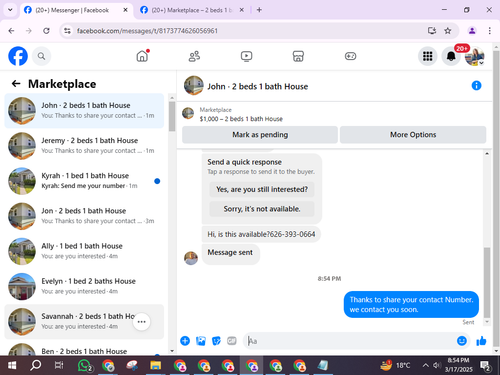Open the conversation information icon
500x375 pixels.
476,86
